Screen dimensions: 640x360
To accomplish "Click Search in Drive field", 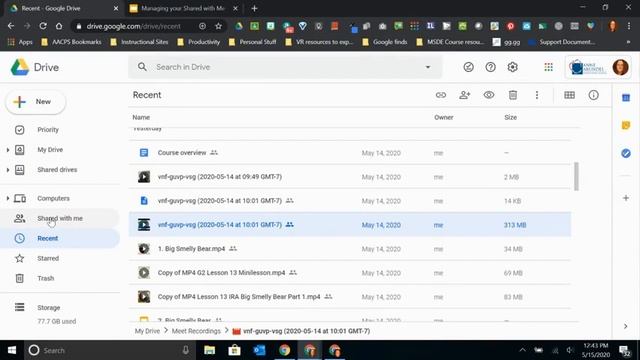I will point(286,67).
